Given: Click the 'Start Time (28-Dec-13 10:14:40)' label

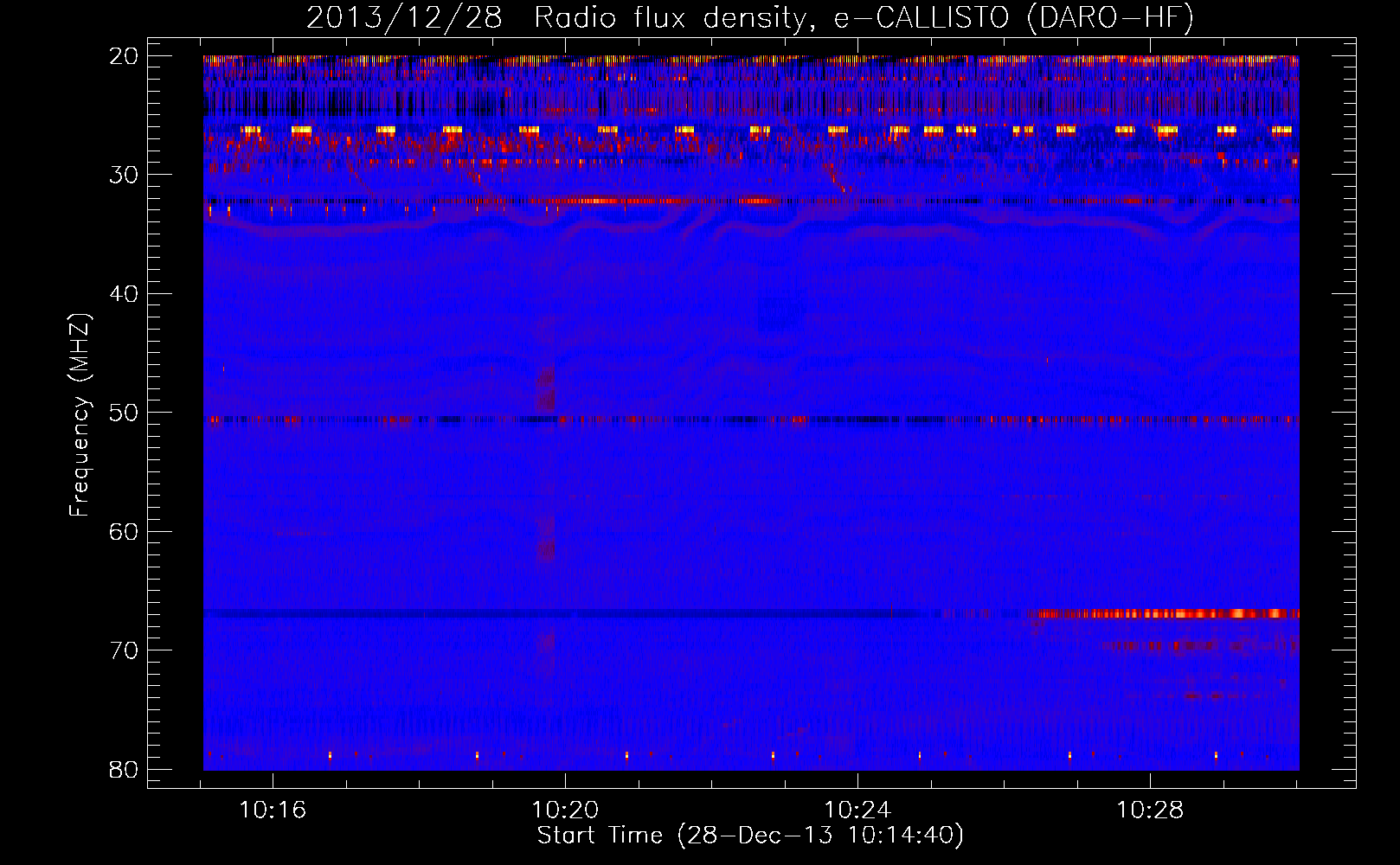Looking at the screenshot, I should point(750,836).
